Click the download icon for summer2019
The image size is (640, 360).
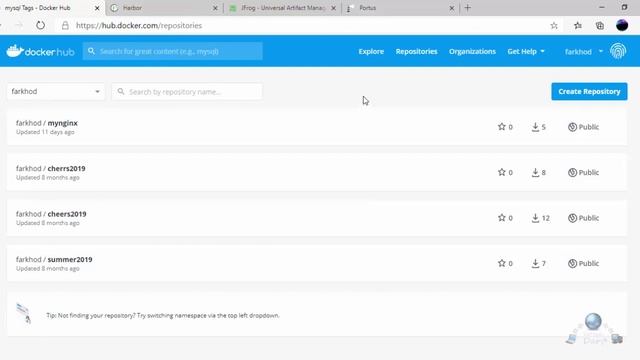click(x=535, y=264)
